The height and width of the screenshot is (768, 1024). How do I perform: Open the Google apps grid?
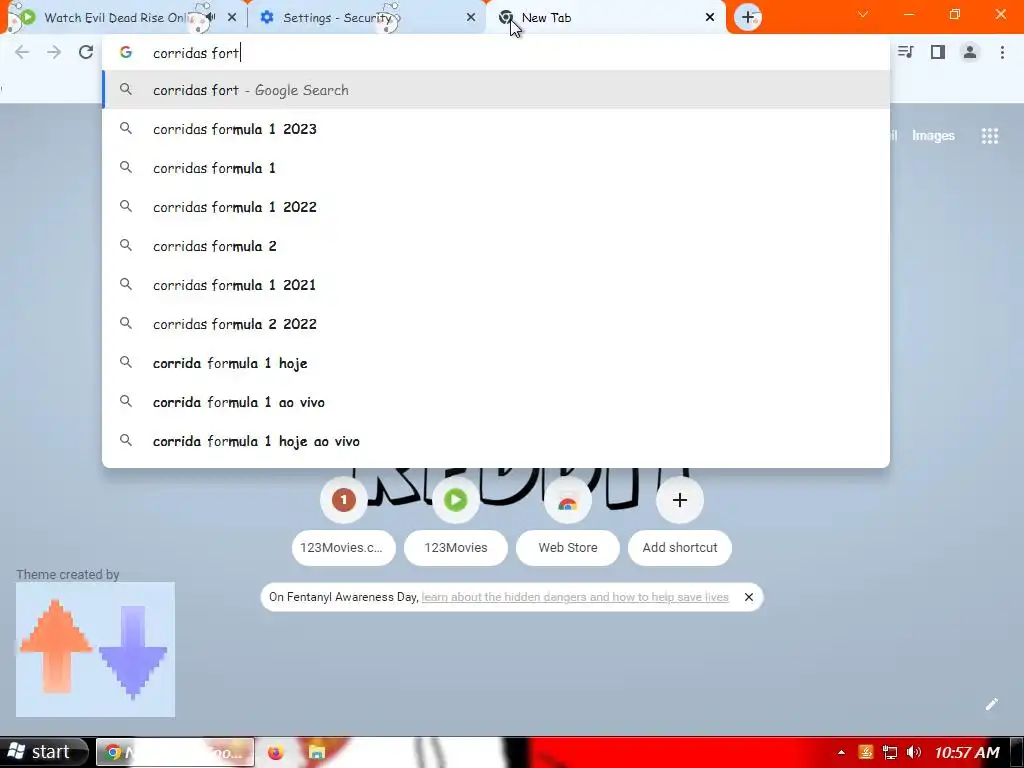tap(989, 136)
